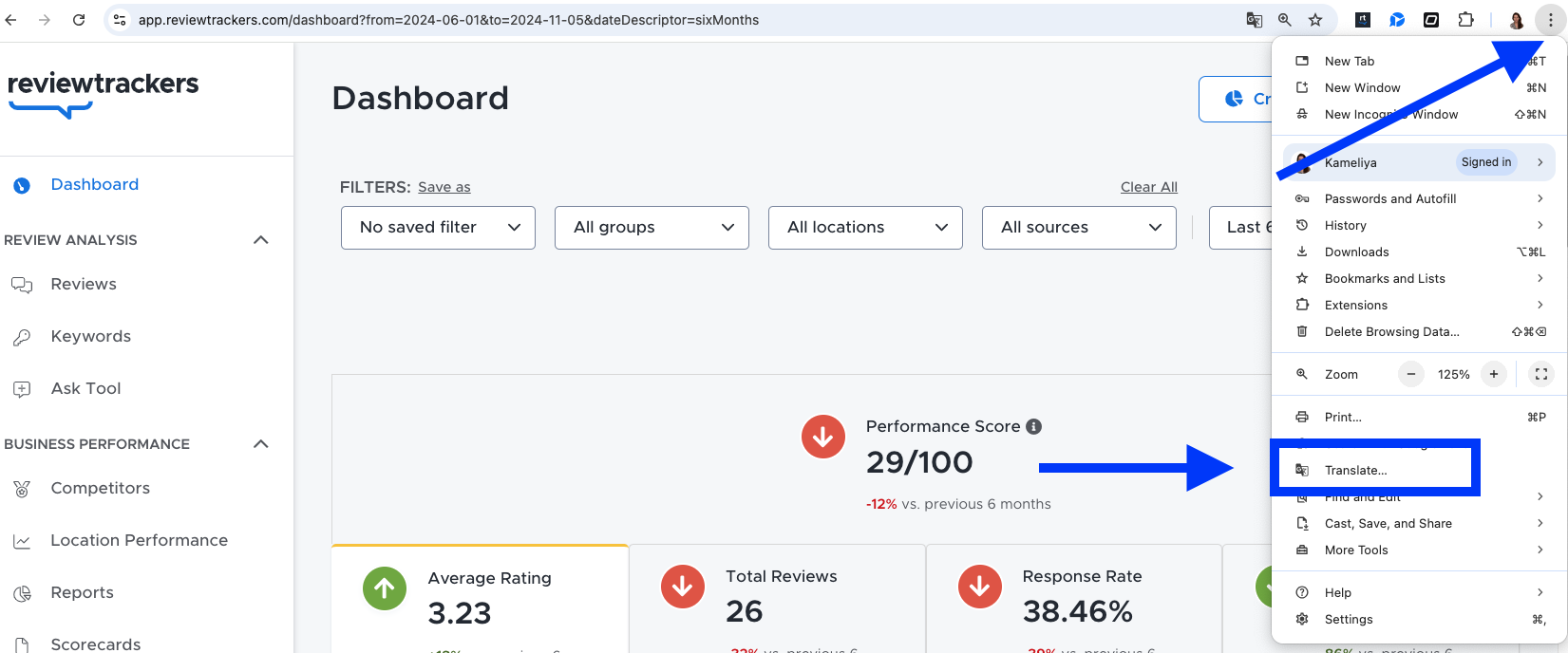Open Settings from the Chrome menu
Image resolution: width=1568 pixels, height=653 pixels.
click(x=1420, y=619)
